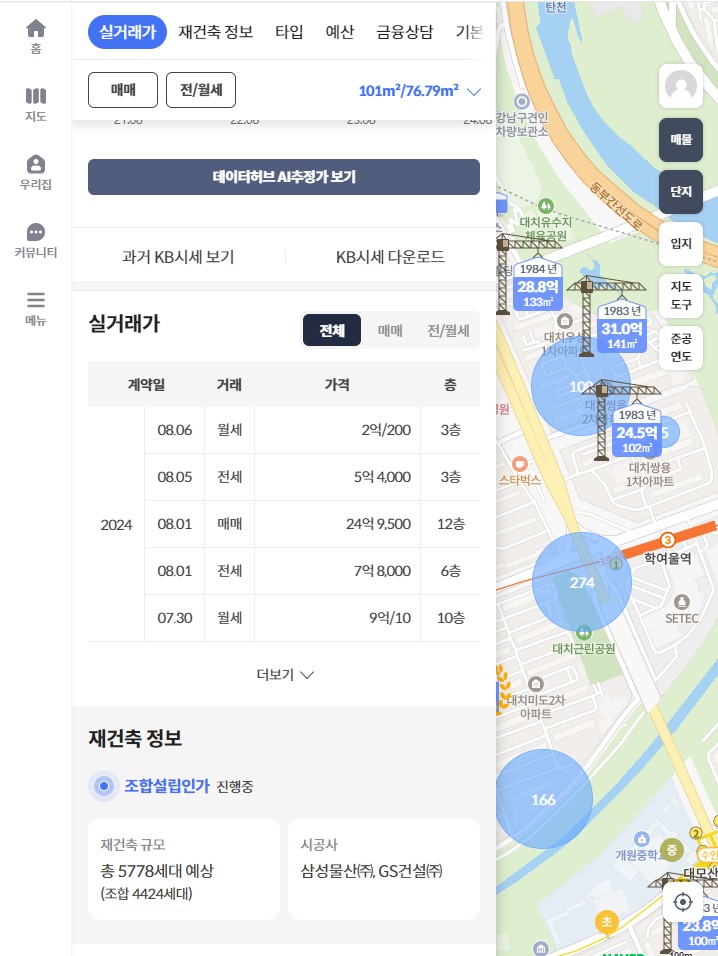This screenshot has width=718, height=956.
Task: Click the user profile avatar on map
Action: (681, 86)
